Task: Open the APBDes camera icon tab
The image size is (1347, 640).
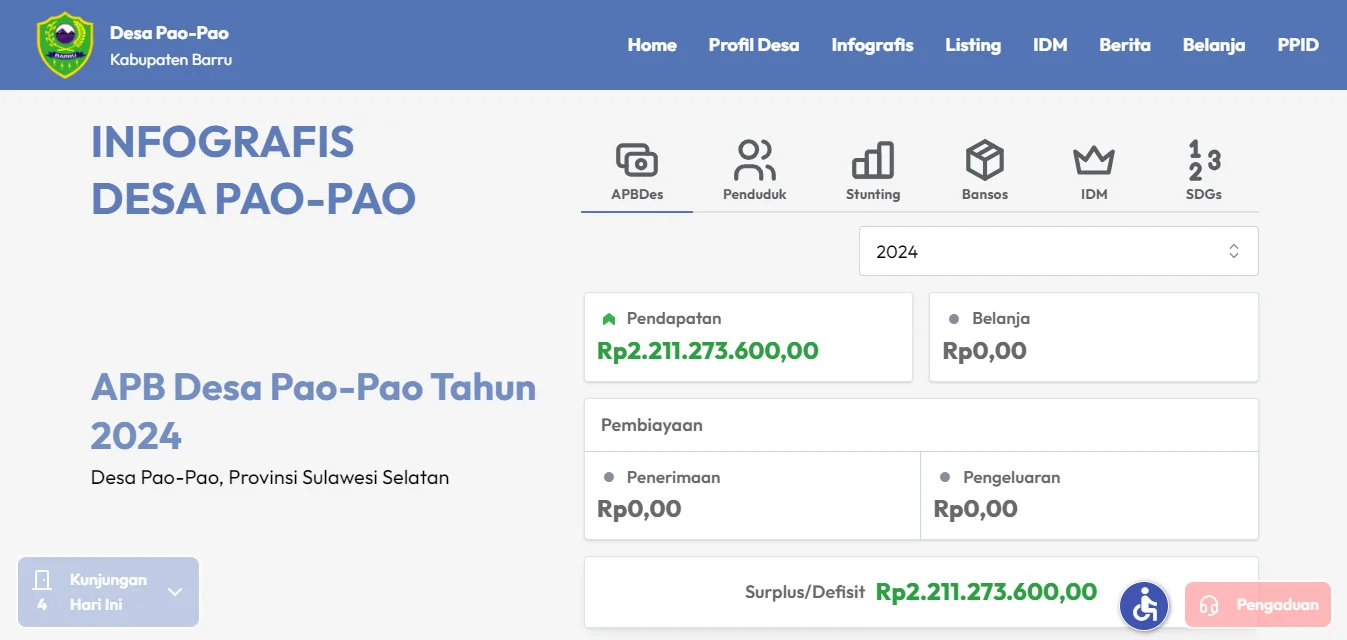Action: 637,160
